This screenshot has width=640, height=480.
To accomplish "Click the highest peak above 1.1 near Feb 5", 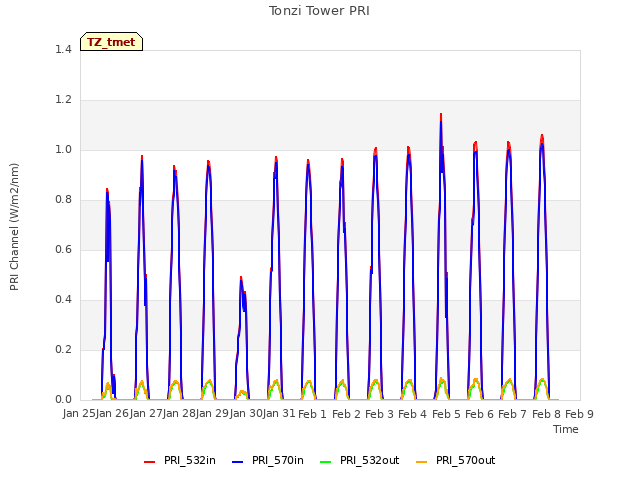I will tap(441, 115).
